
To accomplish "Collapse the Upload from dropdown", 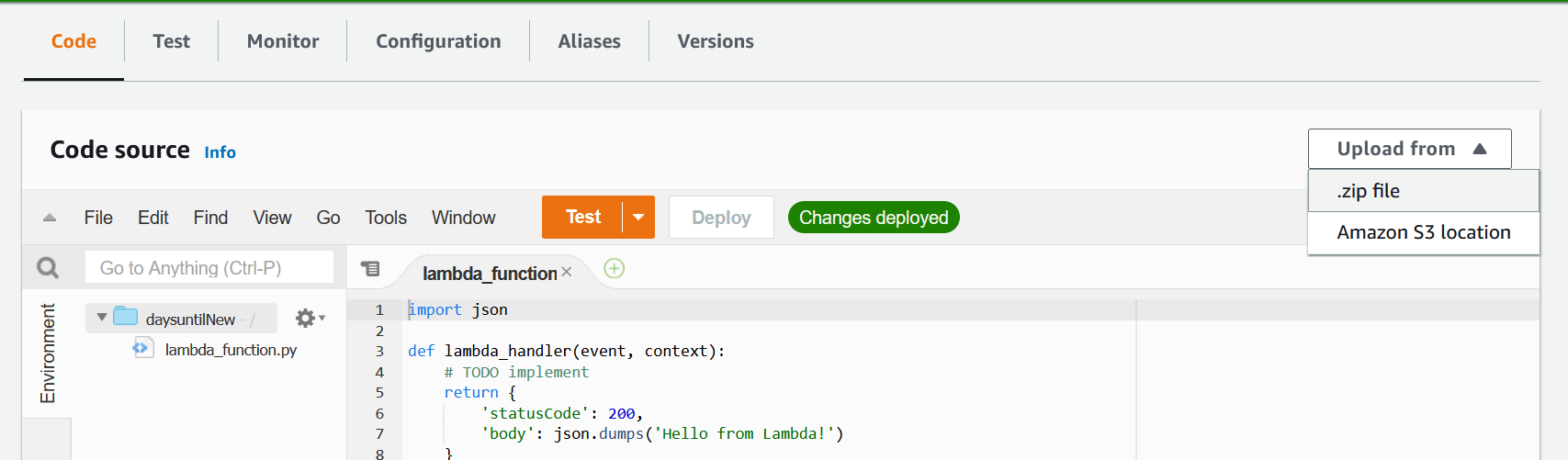I will tap(1410, 149).
